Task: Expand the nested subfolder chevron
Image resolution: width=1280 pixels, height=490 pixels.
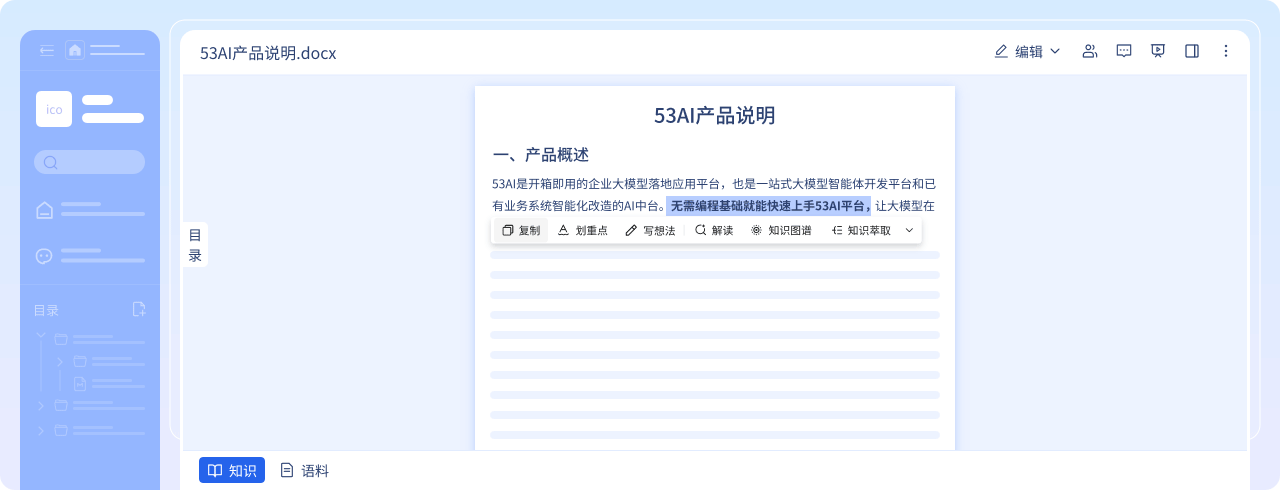Action: (60, 361)
